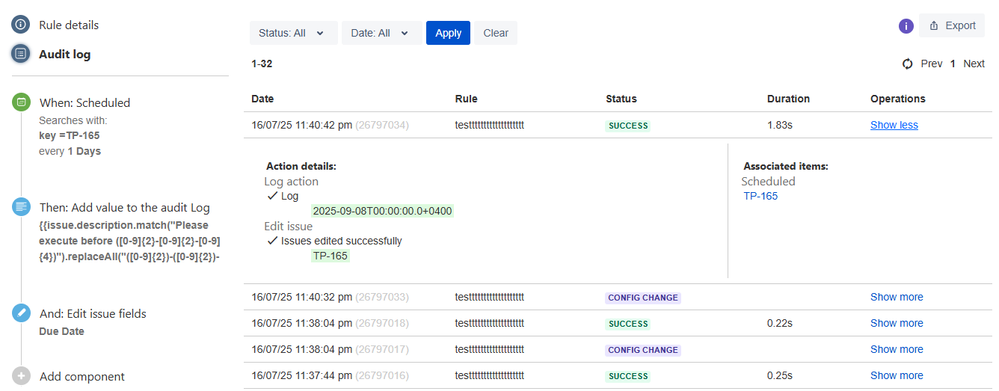Click the SUCCESS badge for 11:40:42 pm
Screen dimensions: 999x391
tap(628, 126)
